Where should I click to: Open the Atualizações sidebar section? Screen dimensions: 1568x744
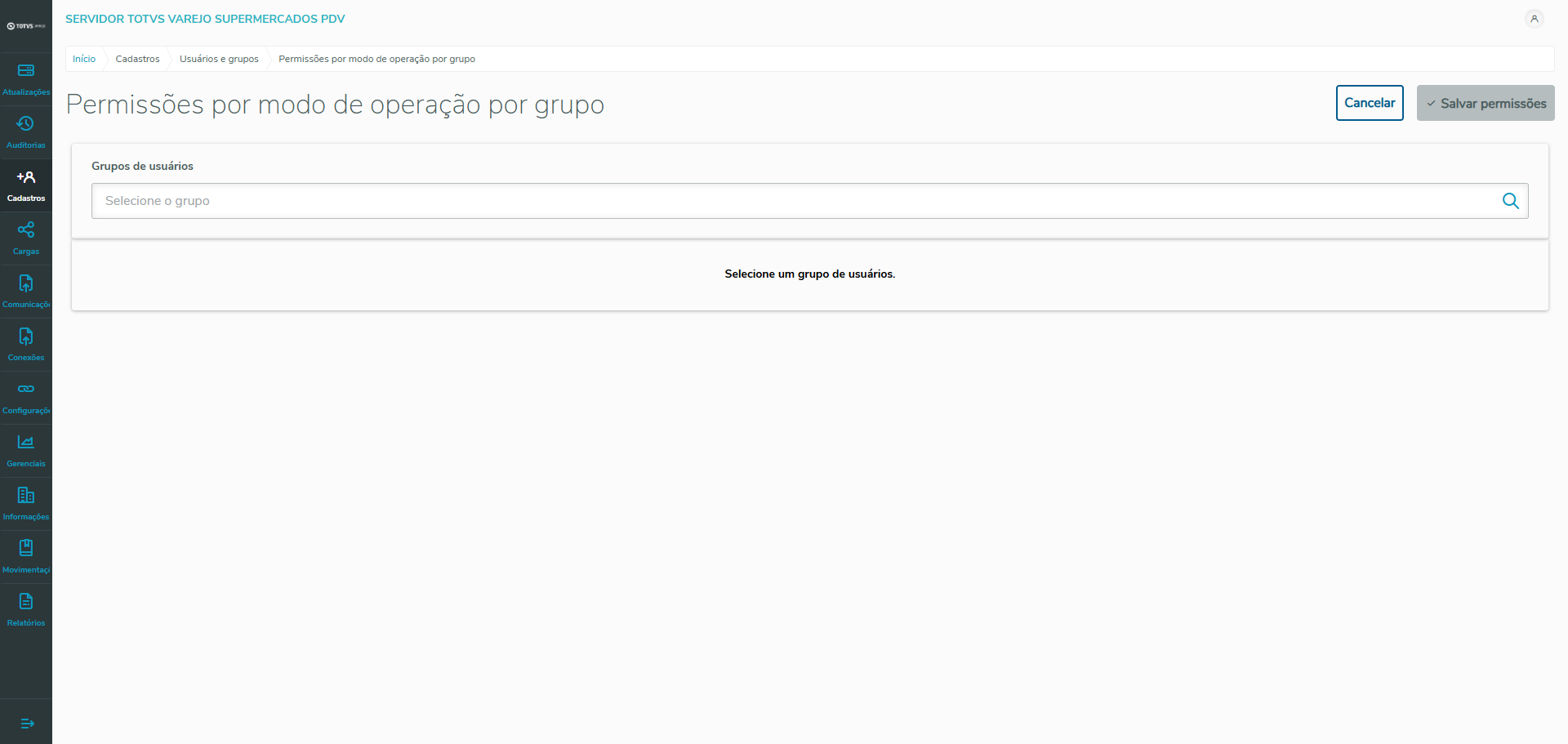tap(26, 79)
